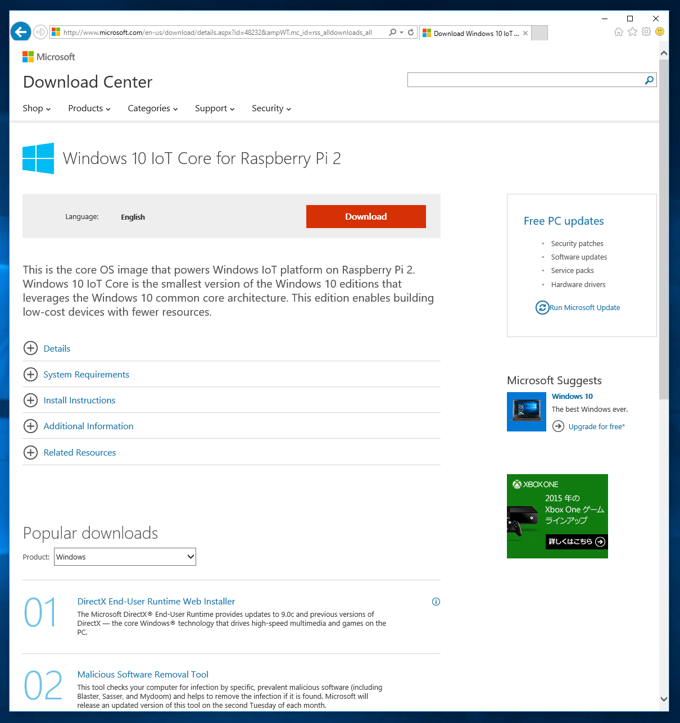Click the Download Center heading link

pyautogui.click(x=88, y=82)
